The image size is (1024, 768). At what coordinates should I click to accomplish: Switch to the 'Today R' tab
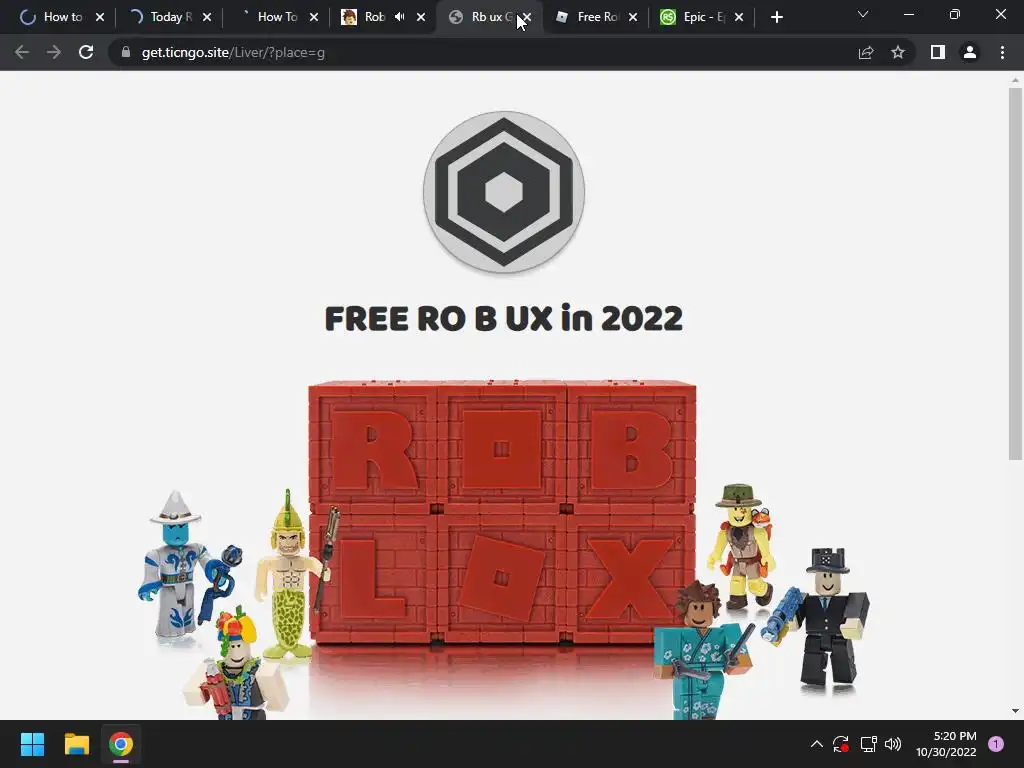tap(163, 17)
